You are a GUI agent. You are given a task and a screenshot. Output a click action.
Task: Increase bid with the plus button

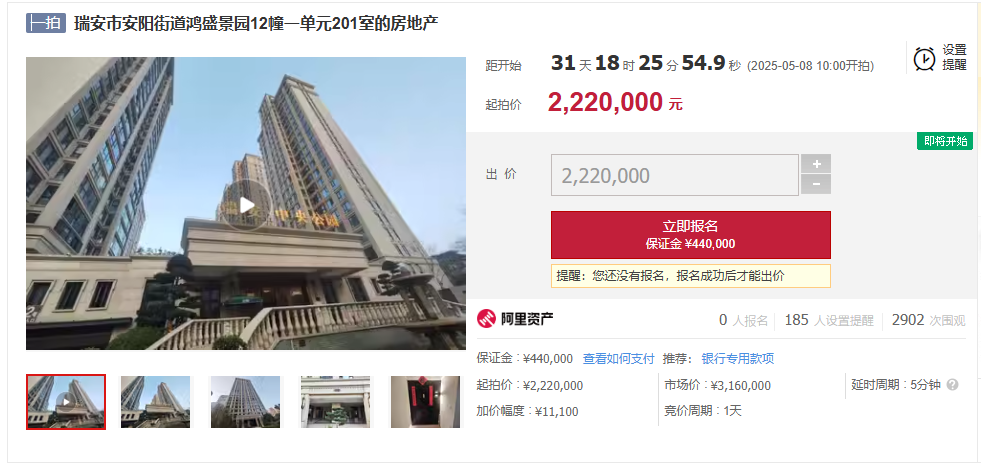(816, 164)
